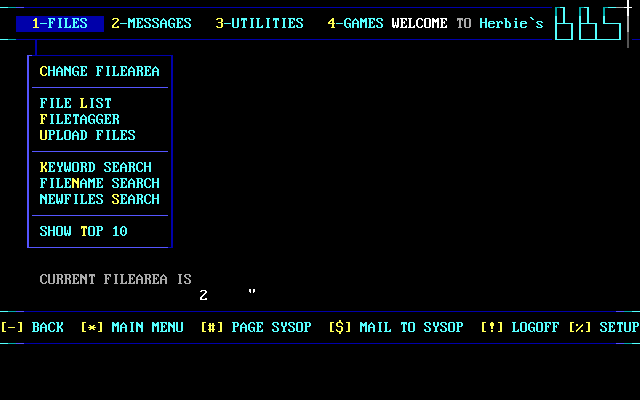Viewport: 640px width, 400px height.
Task: Return to MAIN MENU [*]
Action: [132, 327]
